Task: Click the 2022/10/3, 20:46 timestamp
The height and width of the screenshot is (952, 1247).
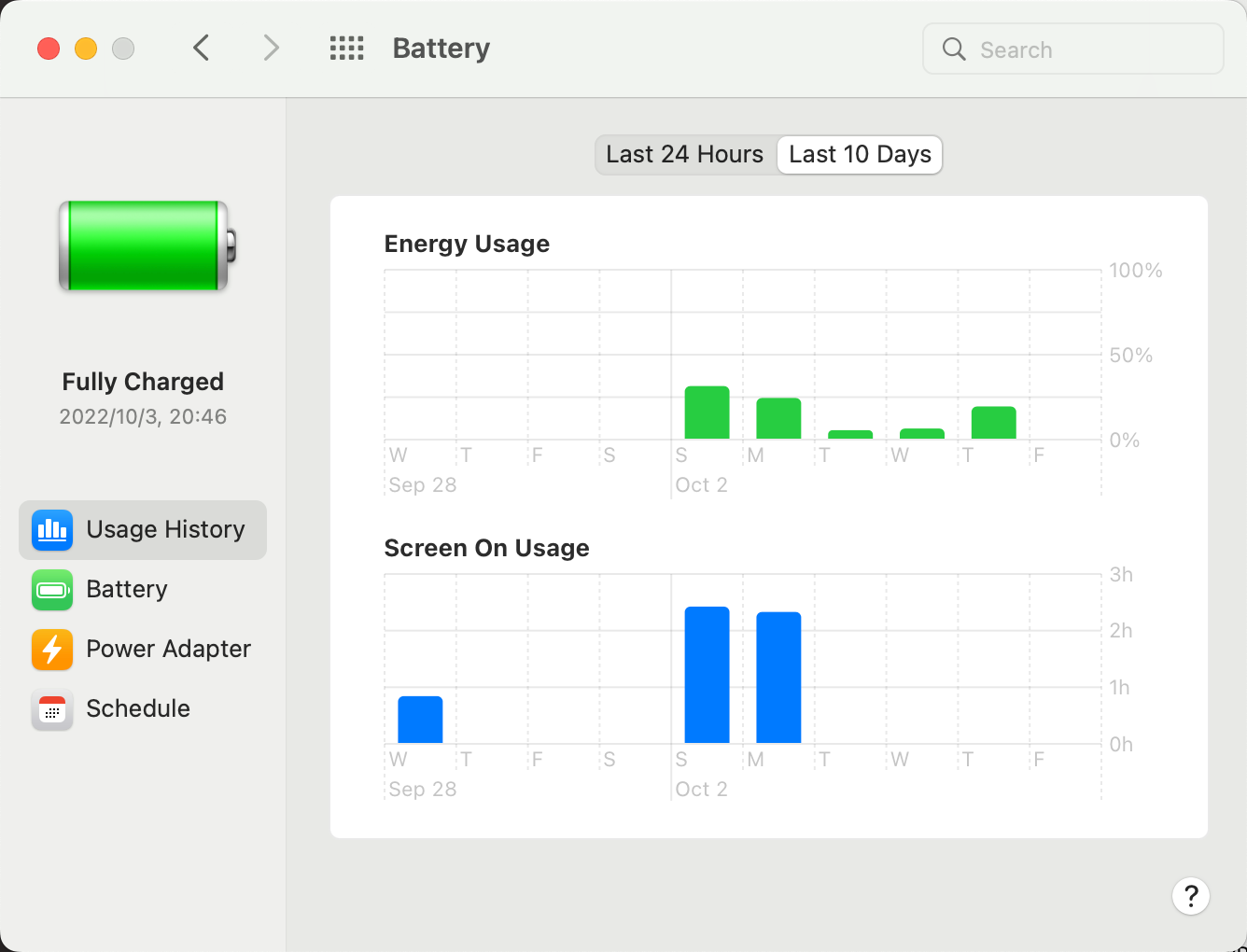Action: click(x=143, y=416)
